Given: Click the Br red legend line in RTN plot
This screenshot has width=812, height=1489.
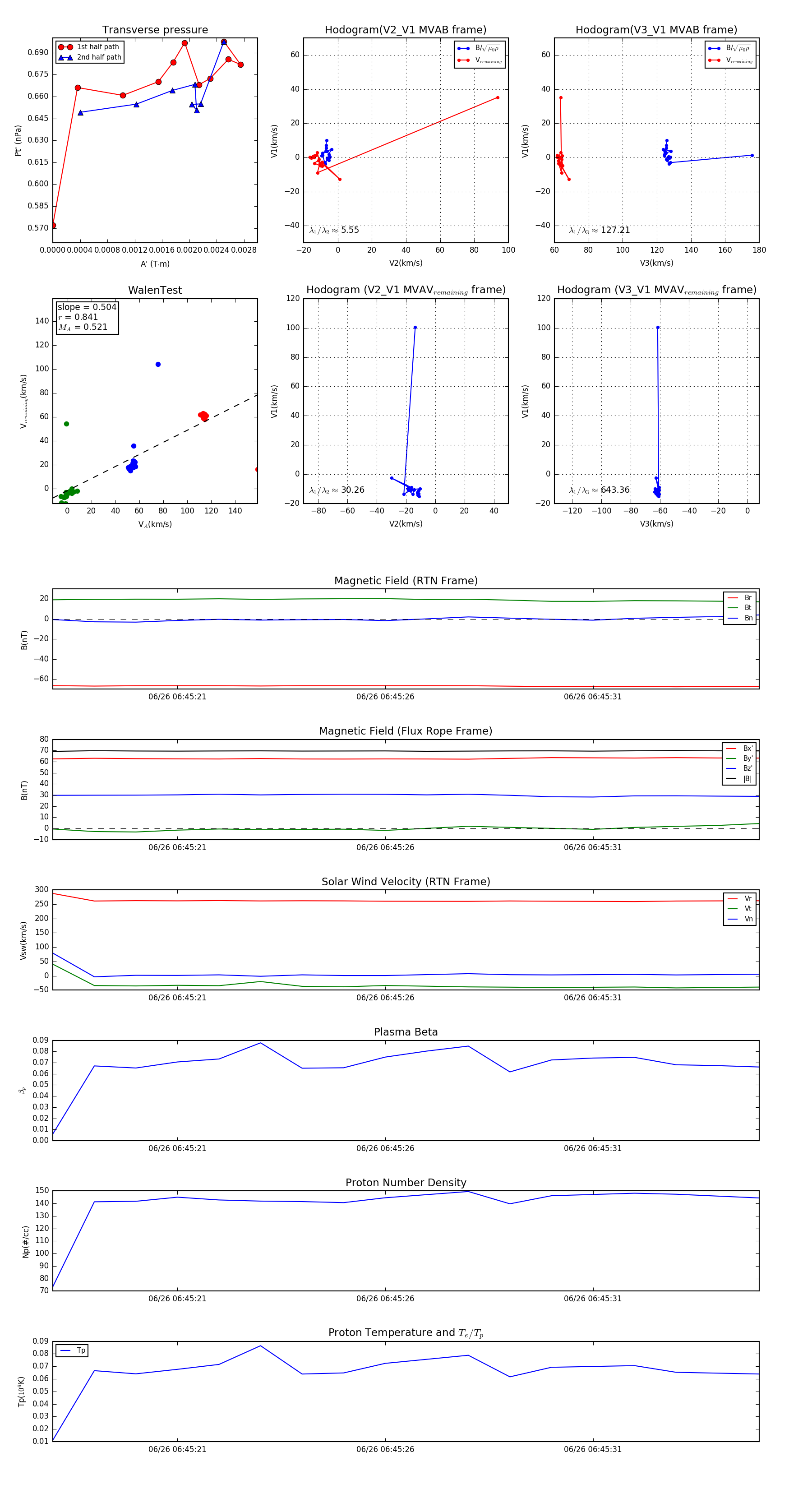Looking at the screenshot, I should point(733,598).
